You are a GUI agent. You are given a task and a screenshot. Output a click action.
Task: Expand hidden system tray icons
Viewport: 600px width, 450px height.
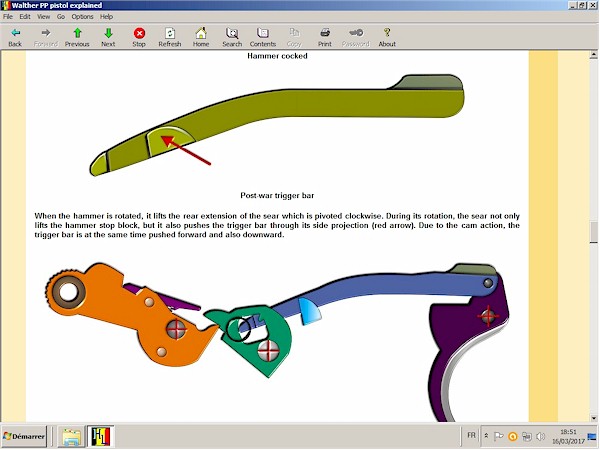486,436
